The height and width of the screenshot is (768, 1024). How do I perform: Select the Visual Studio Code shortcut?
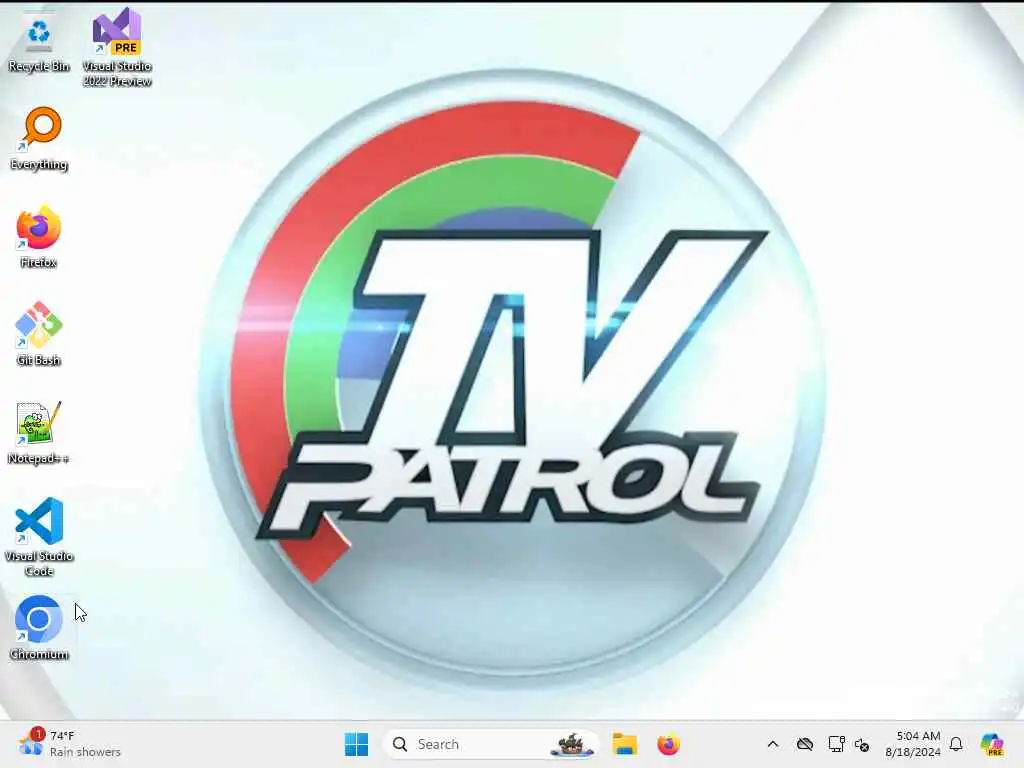[x=39, y=537]
